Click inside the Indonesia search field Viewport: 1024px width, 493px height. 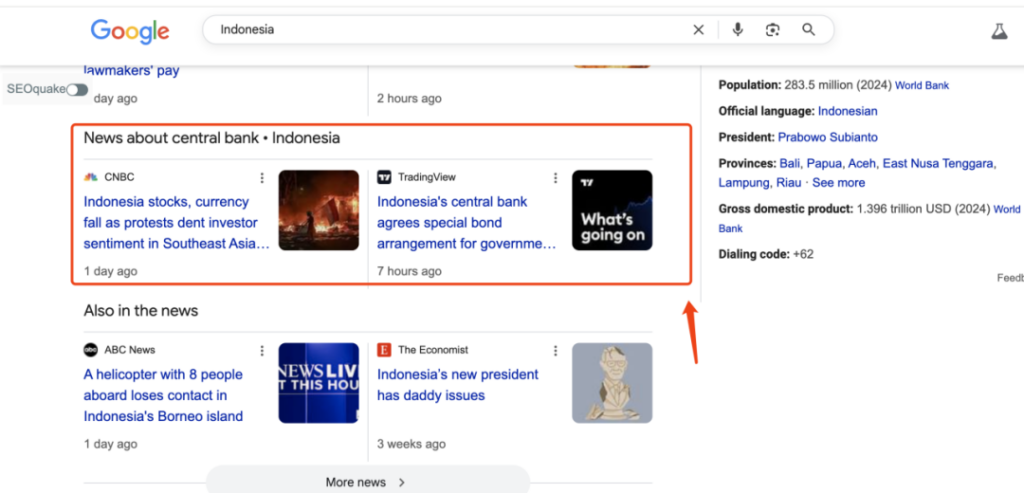click(x=450, y=30)
